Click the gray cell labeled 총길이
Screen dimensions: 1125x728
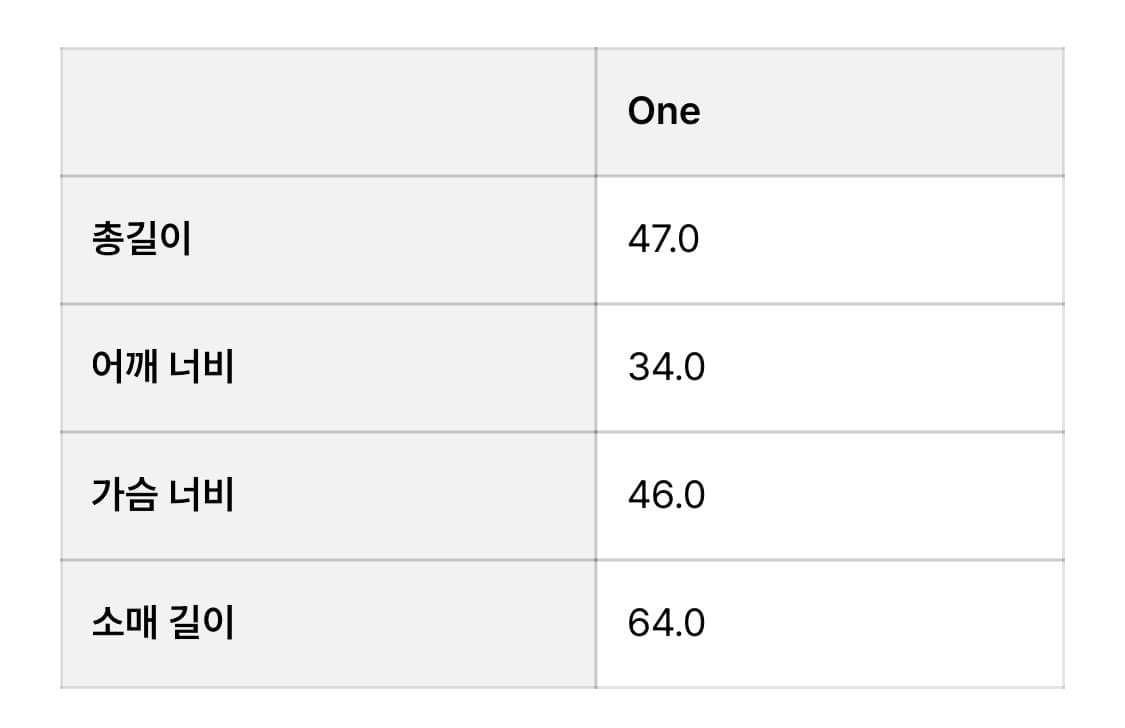pos(328,241)
